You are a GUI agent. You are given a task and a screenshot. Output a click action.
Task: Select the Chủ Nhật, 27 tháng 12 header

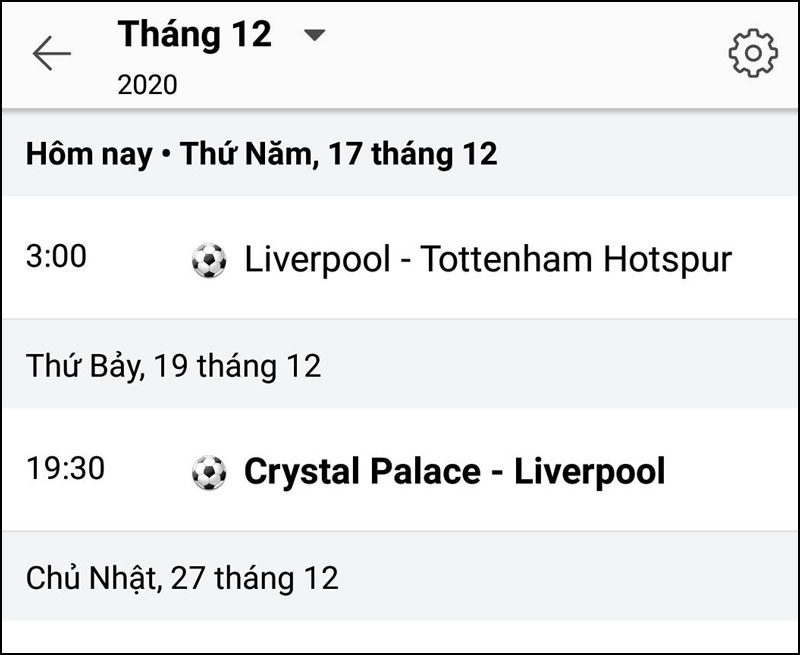point(182,577)
